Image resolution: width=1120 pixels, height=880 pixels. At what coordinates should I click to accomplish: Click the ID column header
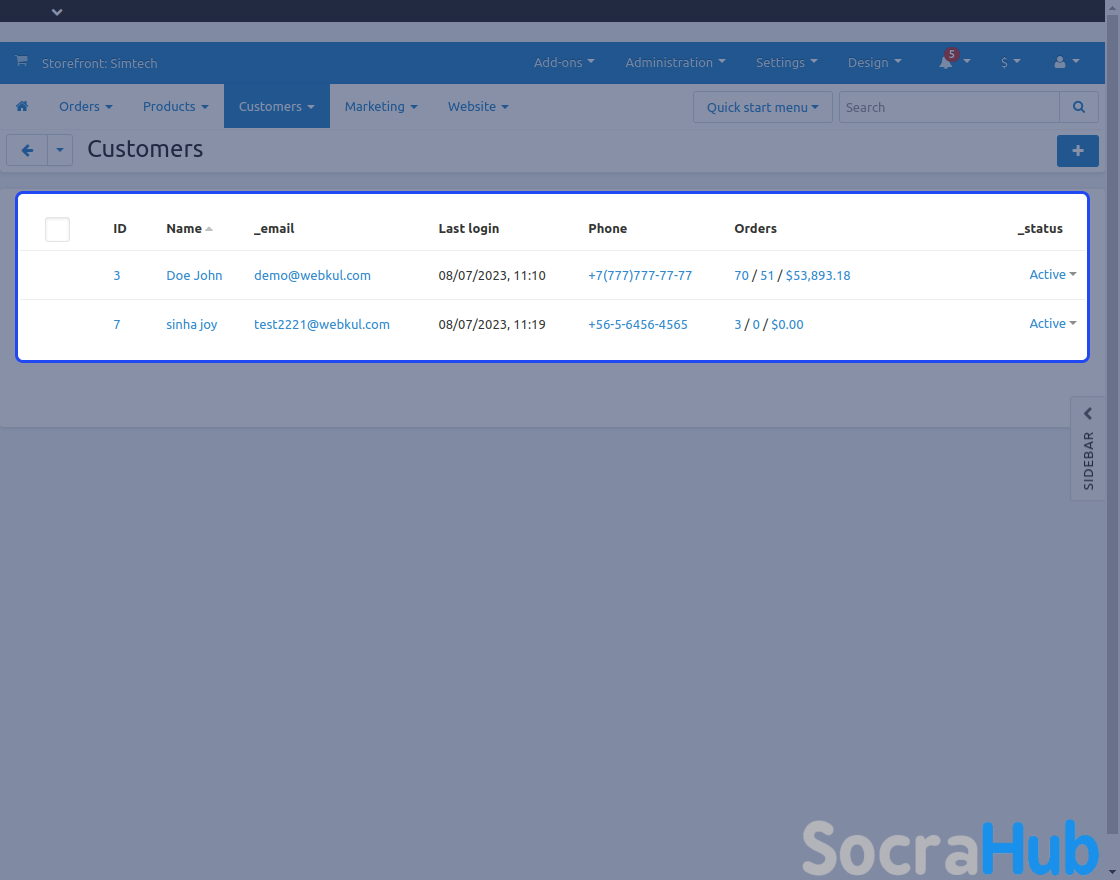tap(120, 229)
